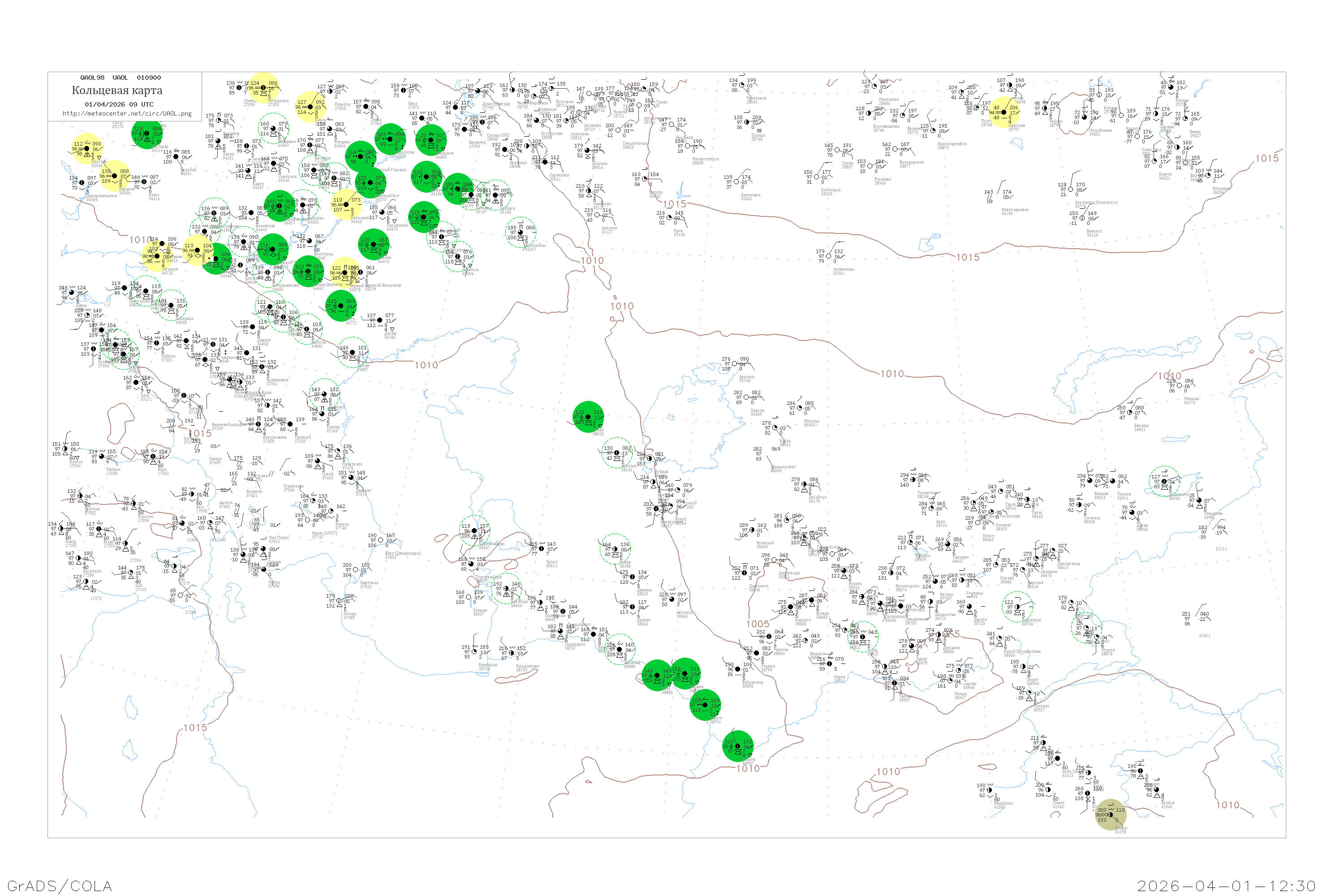The image size is (1344, 896).
Task: Click the green station marker near Юста 34772
Action: [341, 306]
